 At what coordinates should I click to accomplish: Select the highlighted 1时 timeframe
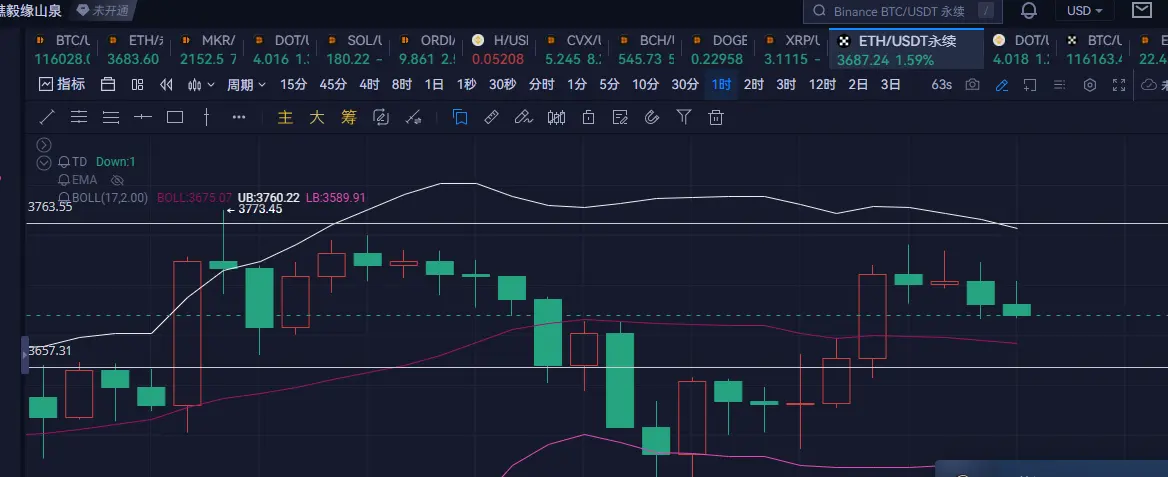tap(721, 85)
